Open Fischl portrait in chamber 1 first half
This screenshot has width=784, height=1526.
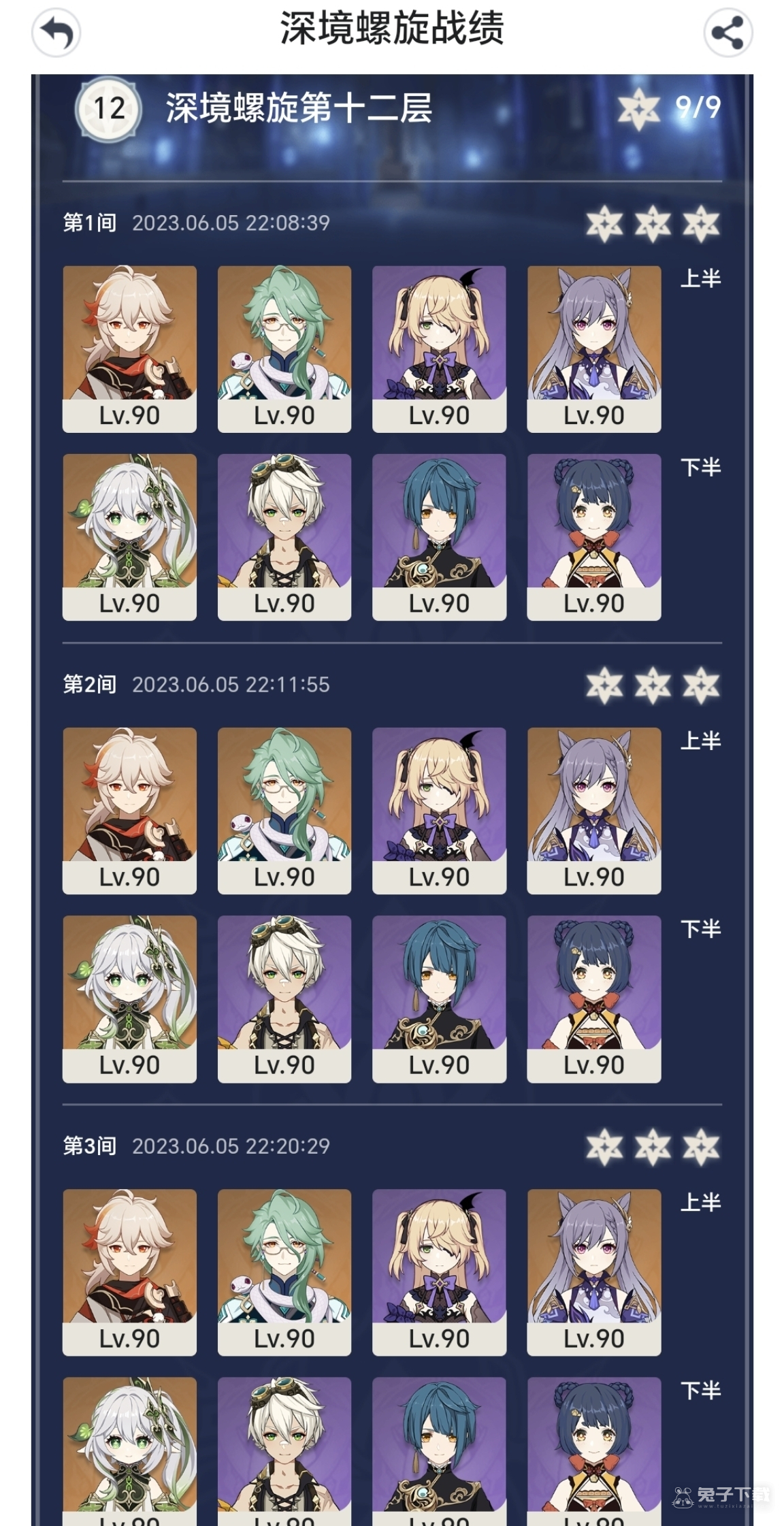pos(439,348)
